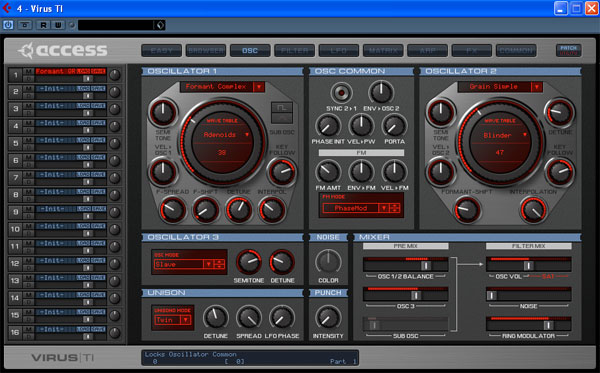
Task: Click the preset name field in toolbar
Action: pyautogui.click(x=116, y=25)
